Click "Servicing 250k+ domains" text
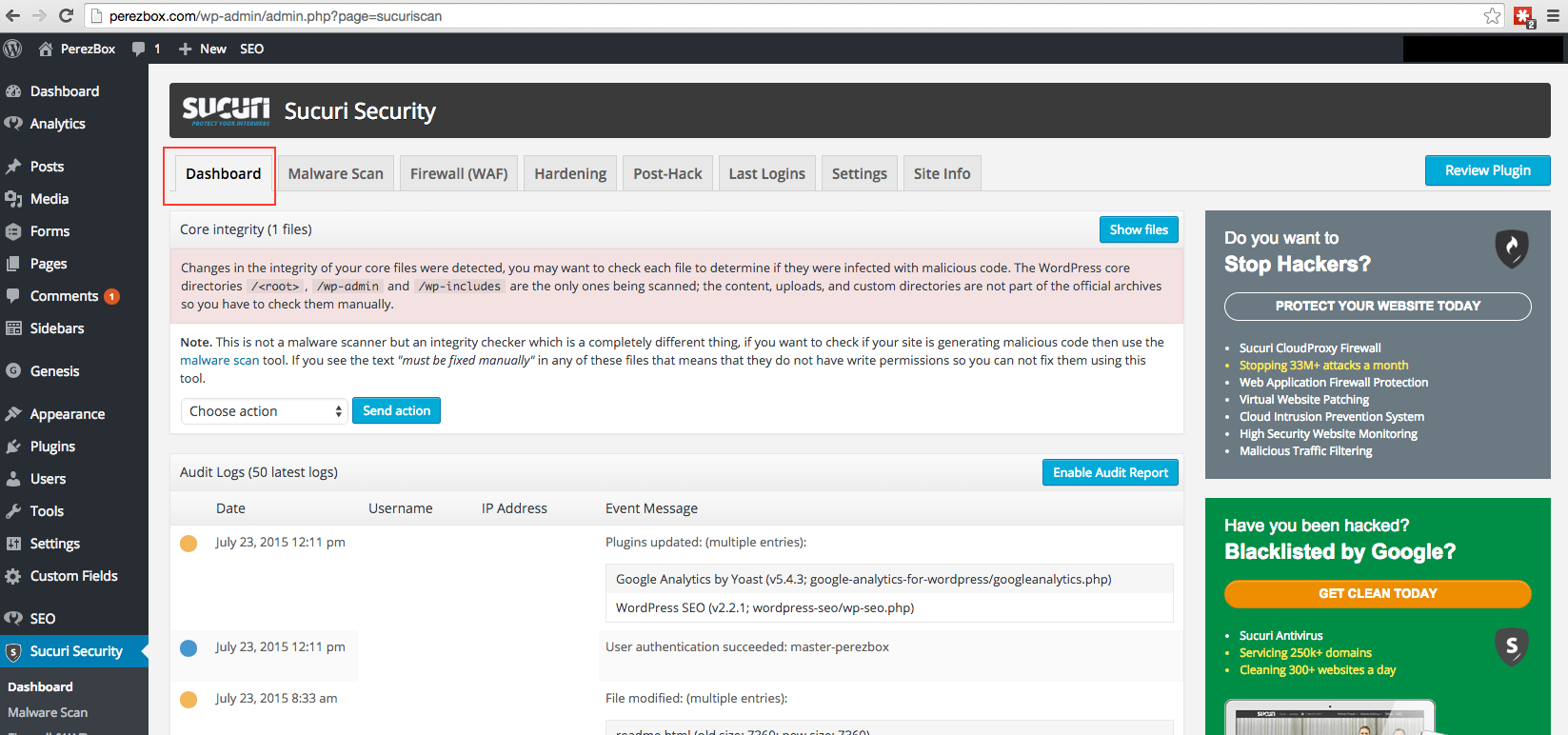This screenshot has height=735, width=1568. click(1305, 653)
